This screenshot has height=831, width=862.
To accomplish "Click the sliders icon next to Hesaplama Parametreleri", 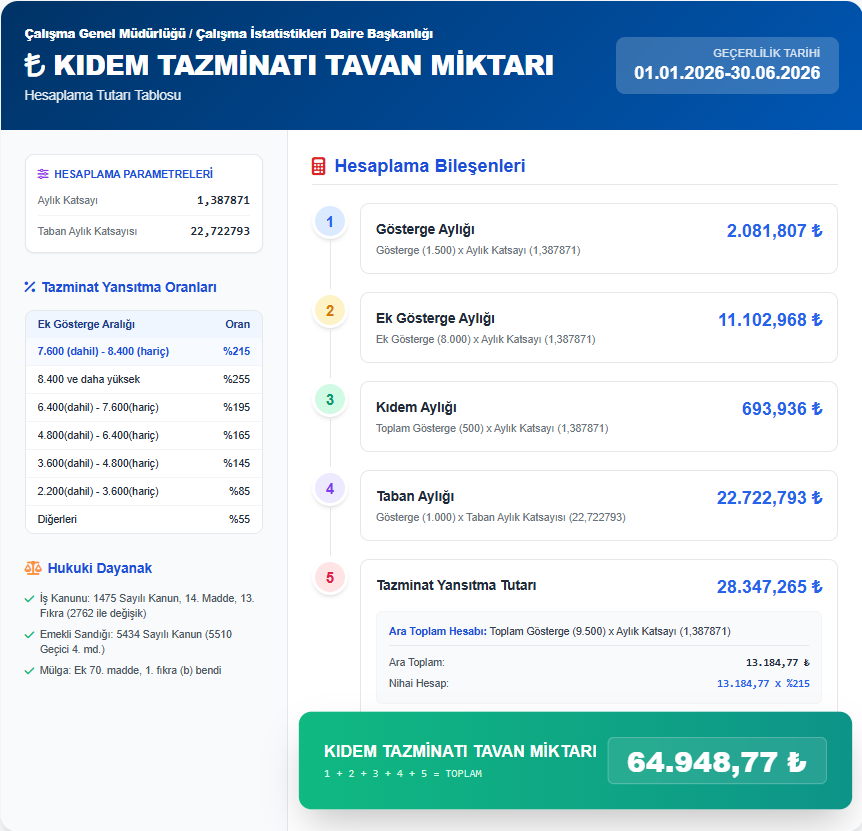I will click(x=43, y=174).
